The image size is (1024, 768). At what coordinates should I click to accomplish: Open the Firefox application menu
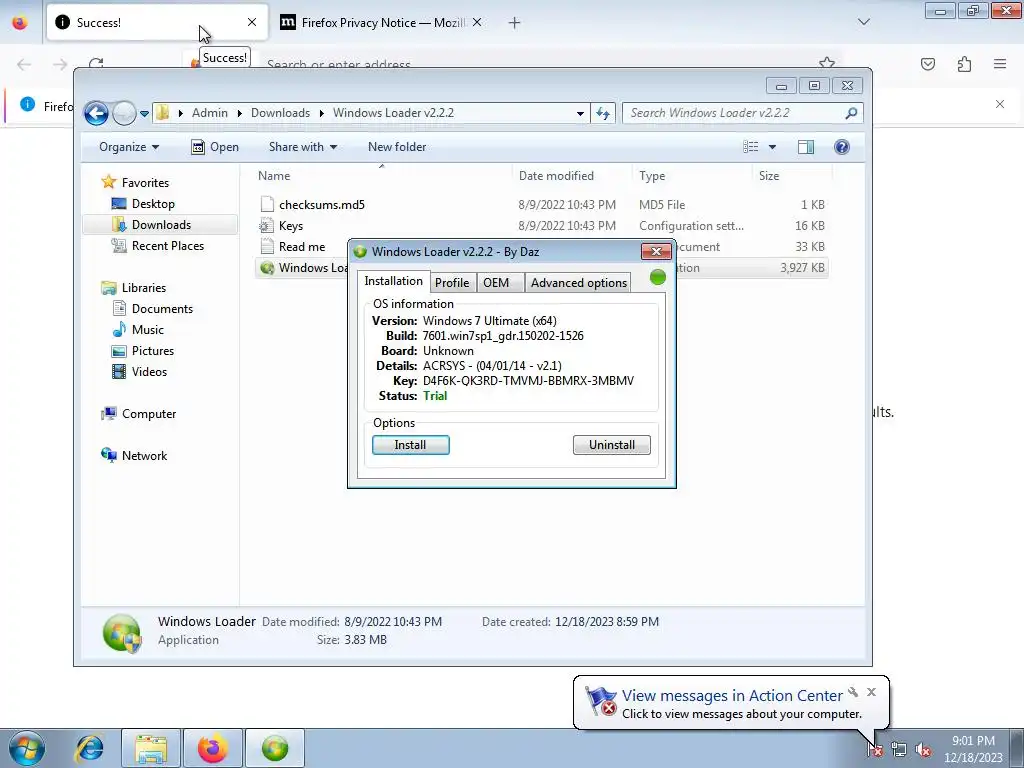click(x=1000, y=64)
